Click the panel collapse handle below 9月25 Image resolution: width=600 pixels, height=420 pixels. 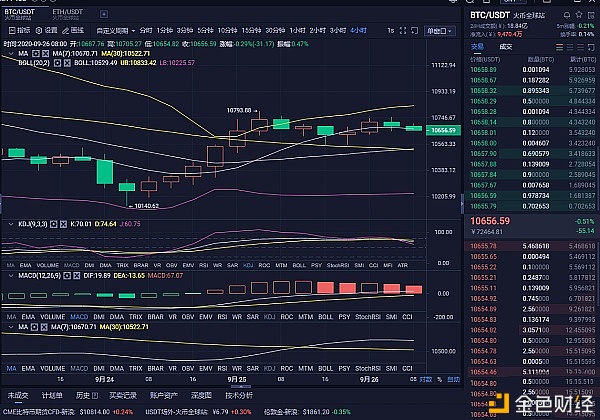pyautogui.click(x=240, y=386)
